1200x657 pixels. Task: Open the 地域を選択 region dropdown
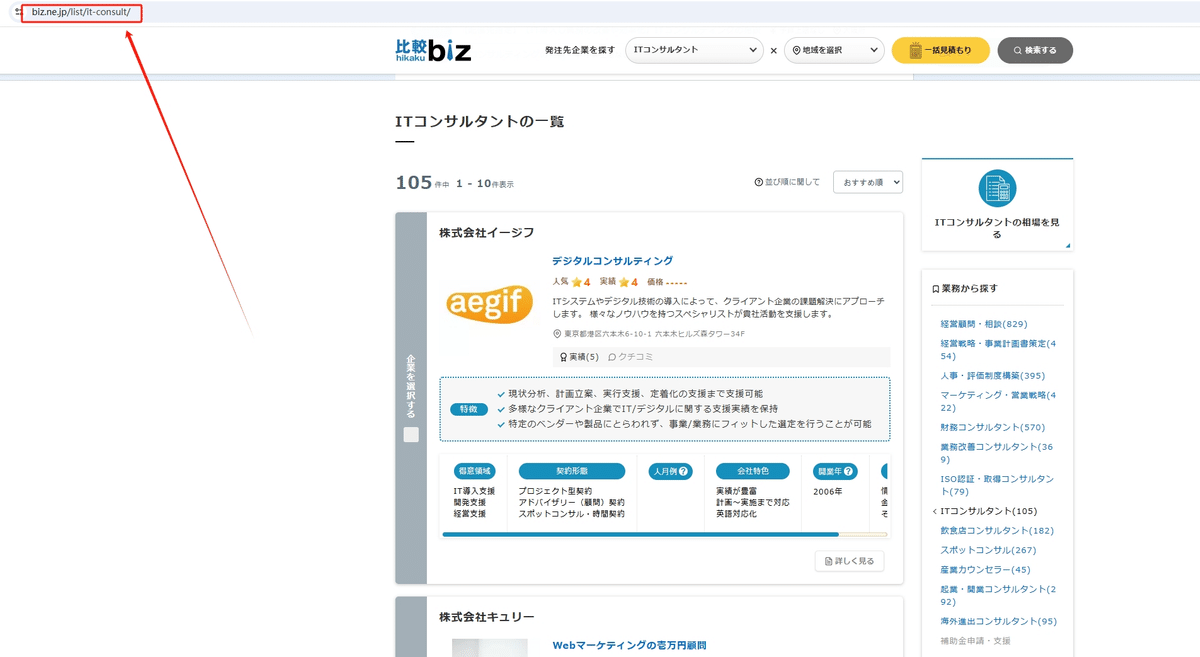click(834, 50)
